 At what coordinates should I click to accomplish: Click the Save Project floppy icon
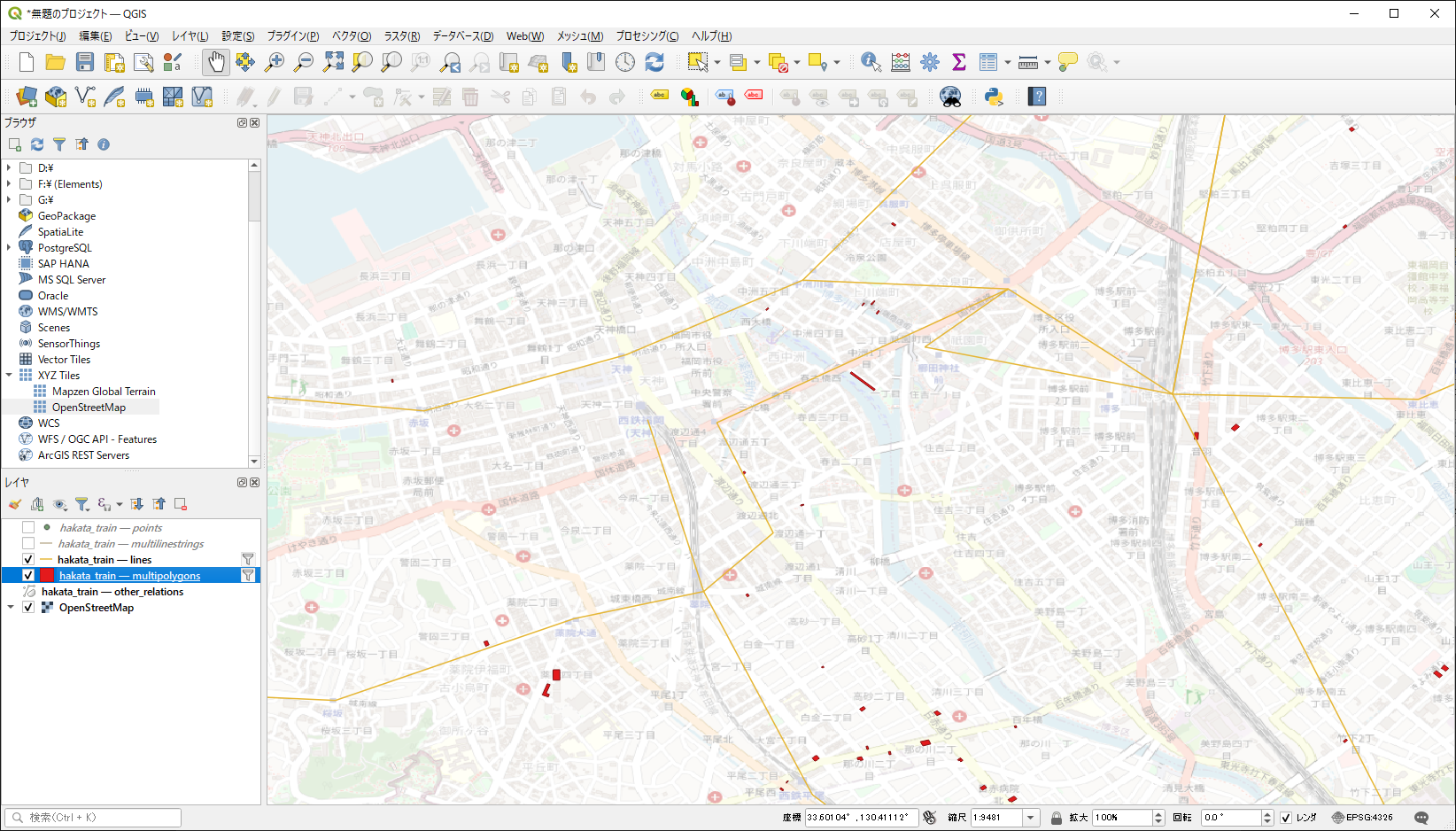click(85, 62)
